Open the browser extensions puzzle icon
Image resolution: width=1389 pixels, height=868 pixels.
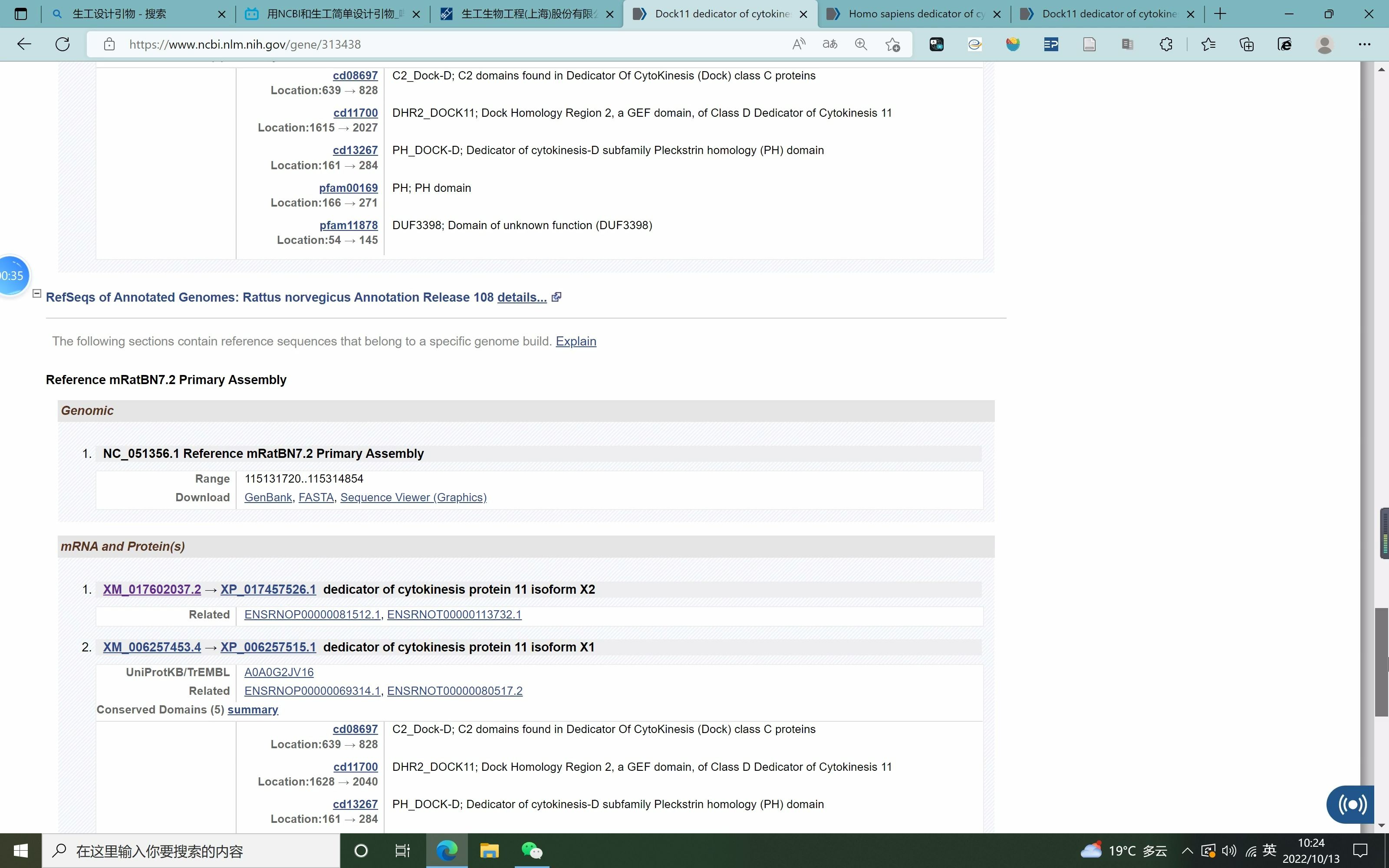point(1166,44)
